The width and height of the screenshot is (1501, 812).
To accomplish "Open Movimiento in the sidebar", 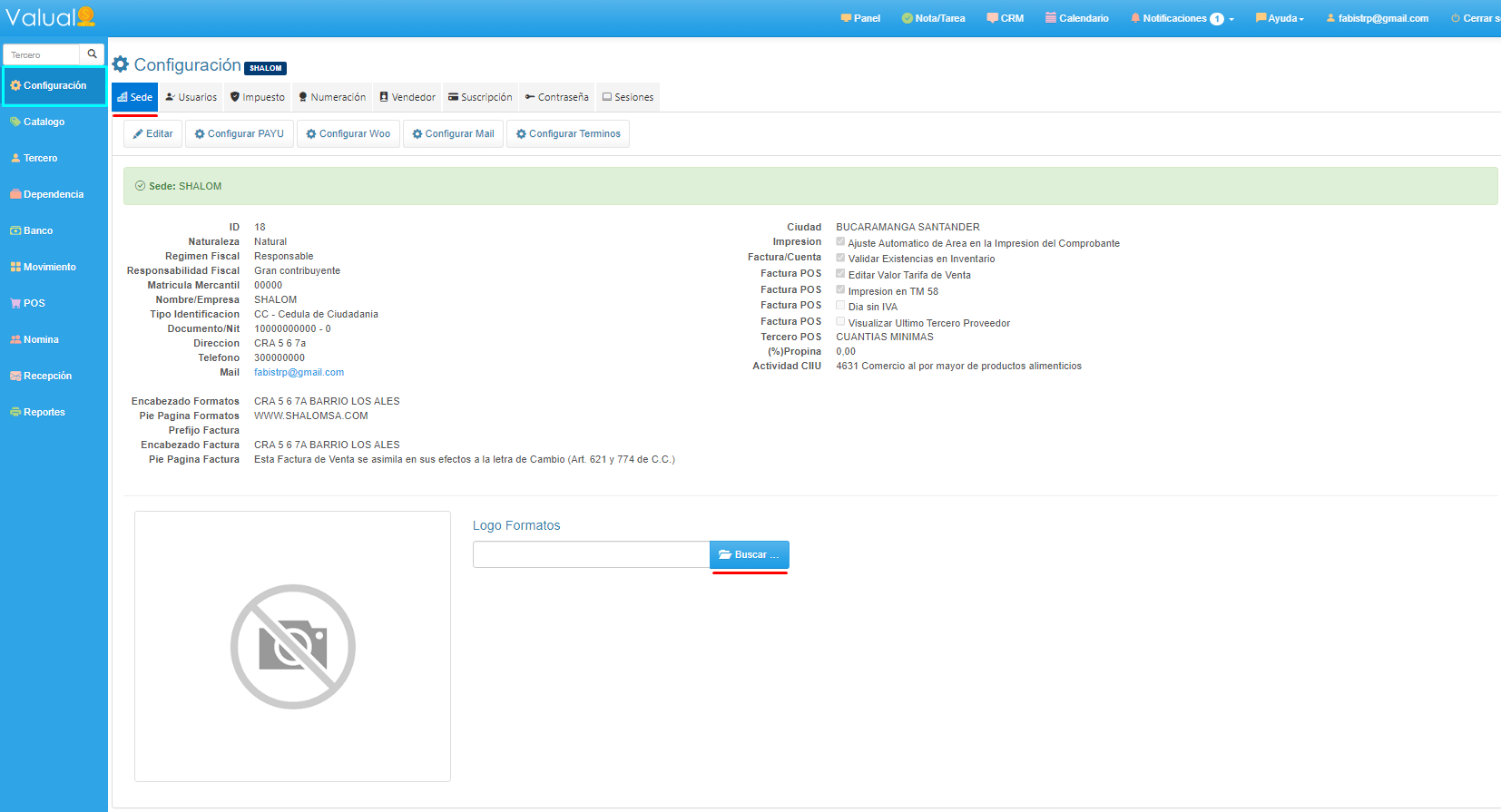I will click(49, 267).
